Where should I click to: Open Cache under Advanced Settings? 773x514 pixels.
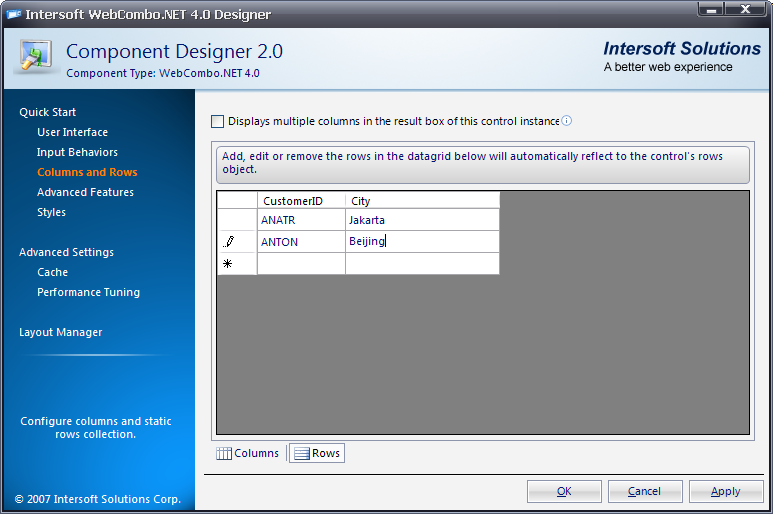[52, 272]
